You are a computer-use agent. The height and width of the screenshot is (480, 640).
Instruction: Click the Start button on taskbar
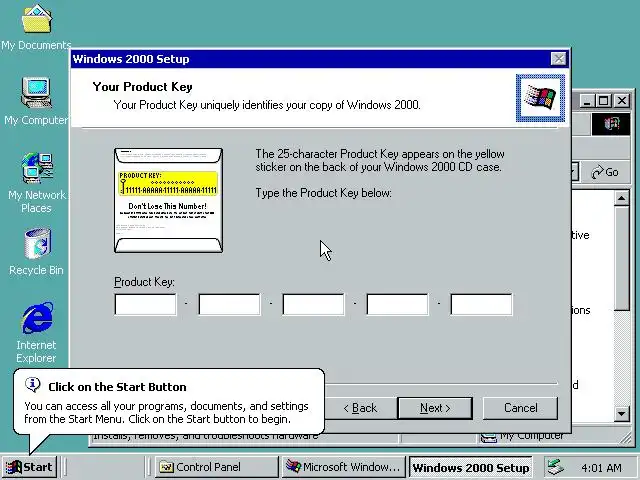tap(29, 467)
